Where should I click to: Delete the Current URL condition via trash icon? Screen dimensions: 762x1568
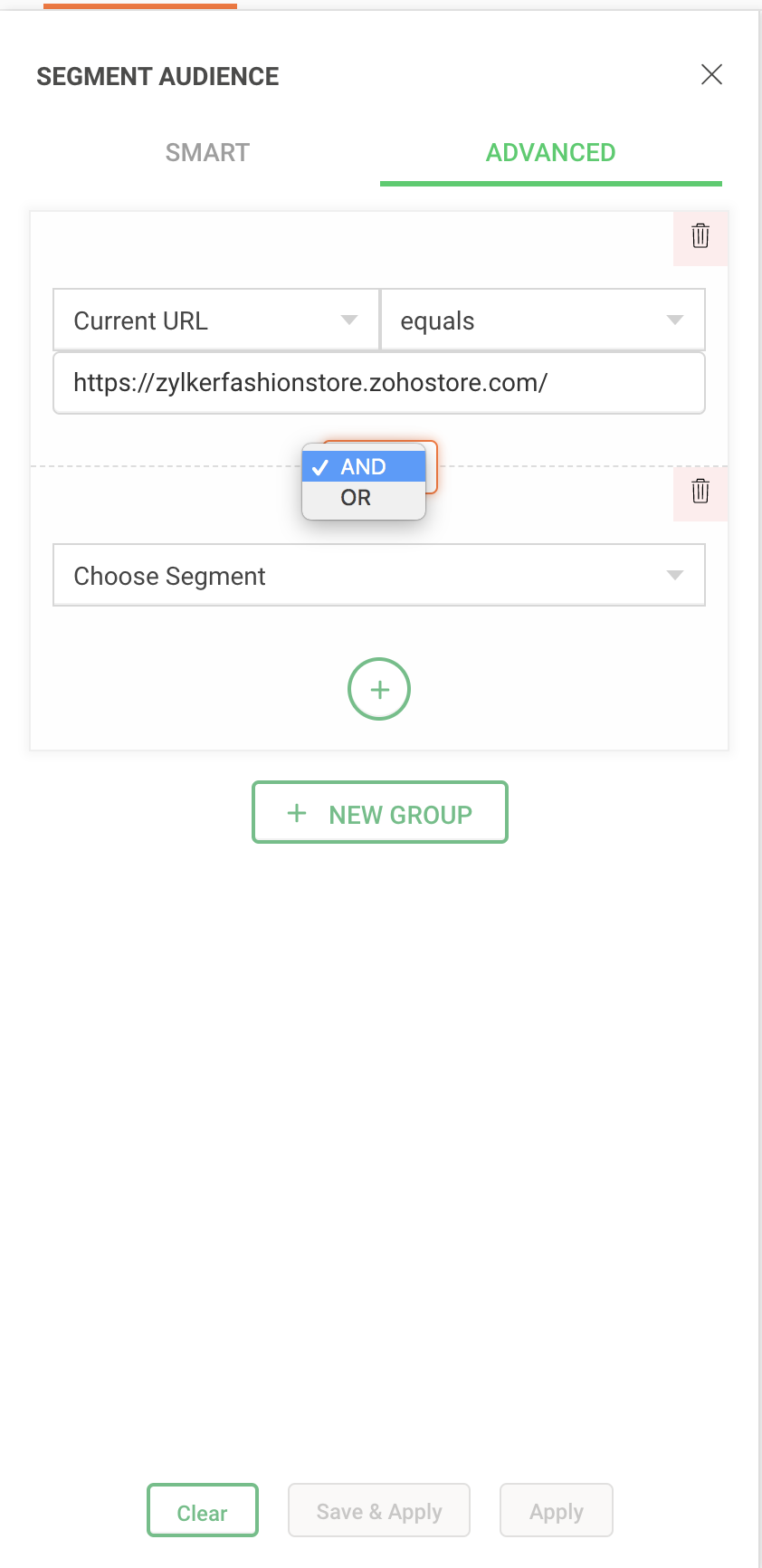[700, 236]
